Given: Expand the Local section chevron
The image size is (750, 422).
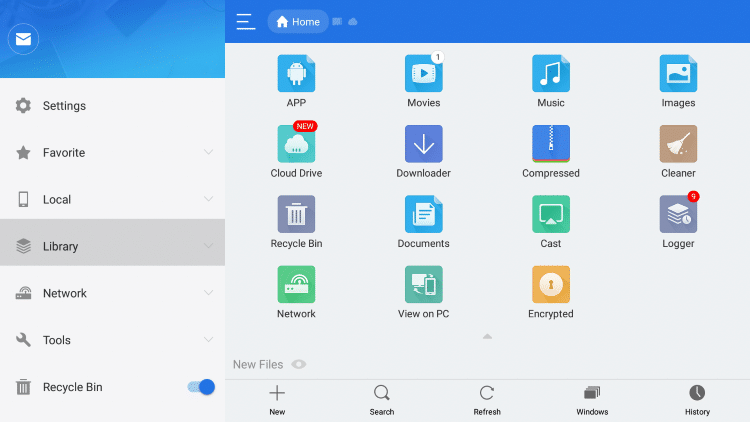Looking at the screenshot, I should click(x=208, y=200).
